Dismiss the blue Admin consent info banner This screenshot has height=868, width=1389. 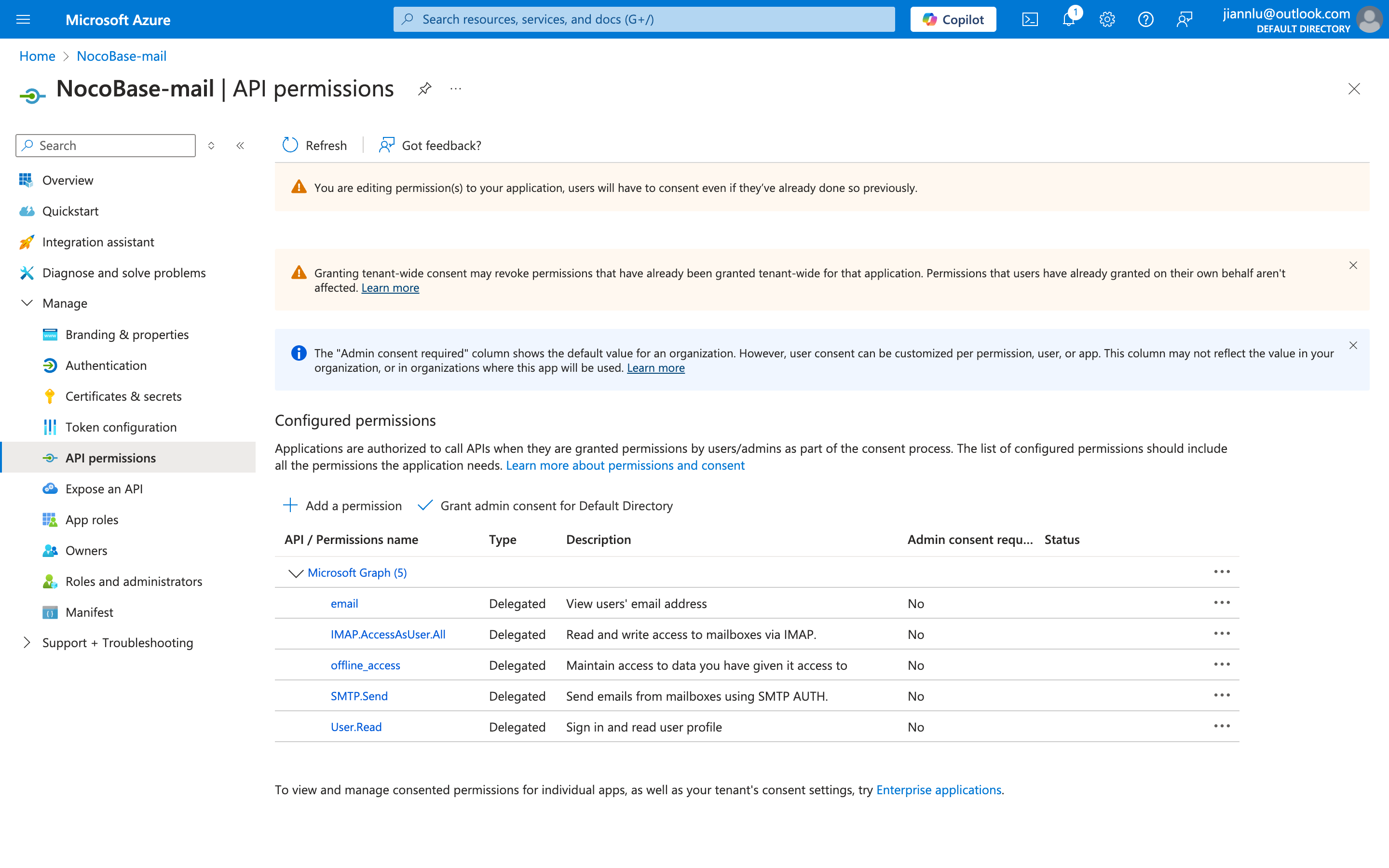(x=1353, y=346)
